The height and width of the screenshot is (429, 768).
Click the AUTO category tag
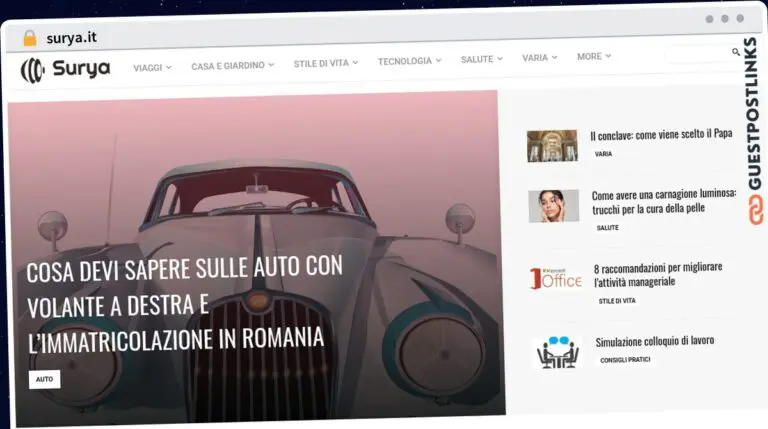(x=45, y=380)
